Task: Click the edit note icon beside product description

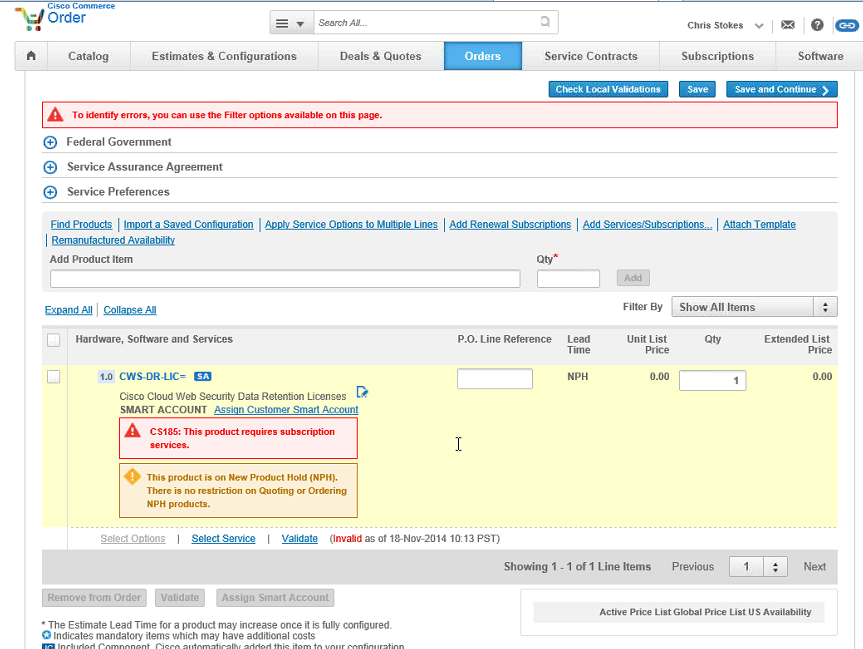Action: click(x=362, y=392)
